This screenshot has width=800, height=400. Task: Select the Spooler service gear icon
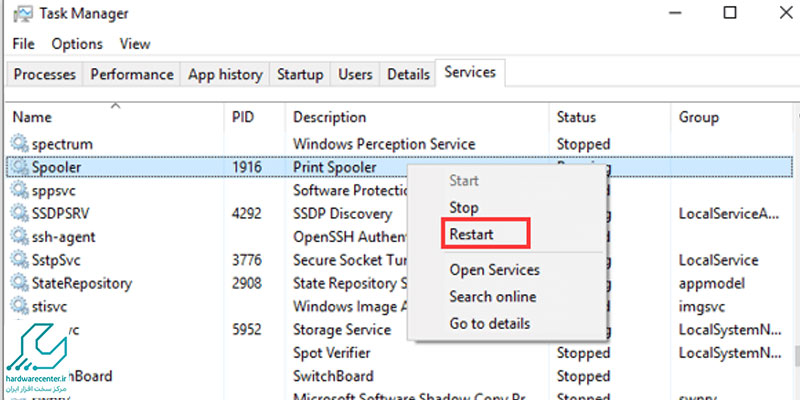[19, 166]
